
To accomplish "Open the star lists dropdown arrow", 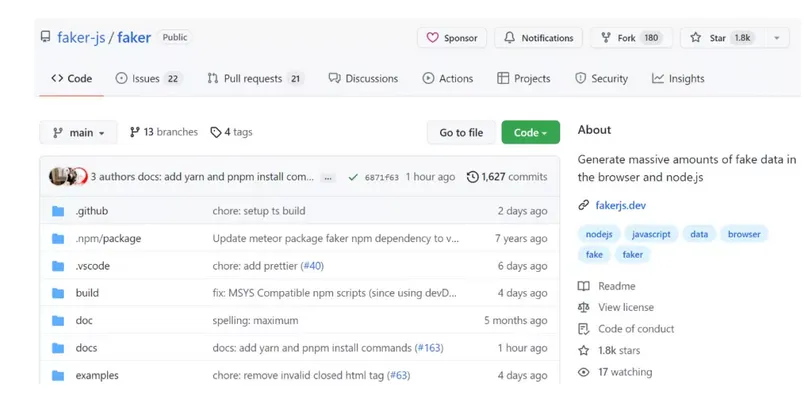I will coord(776,38).
